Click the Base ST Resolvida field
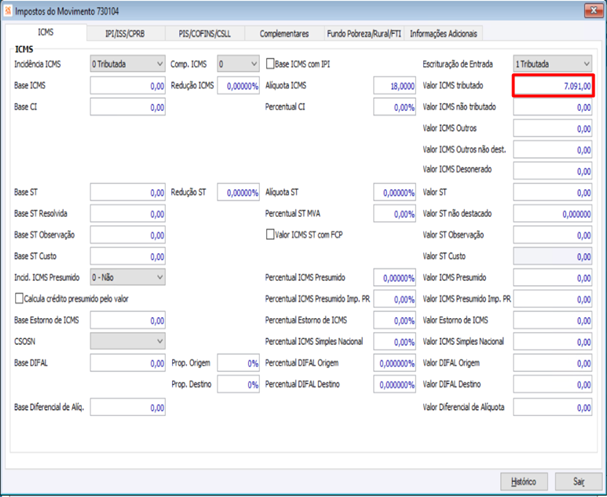607x497 pixels. (128, 213)
